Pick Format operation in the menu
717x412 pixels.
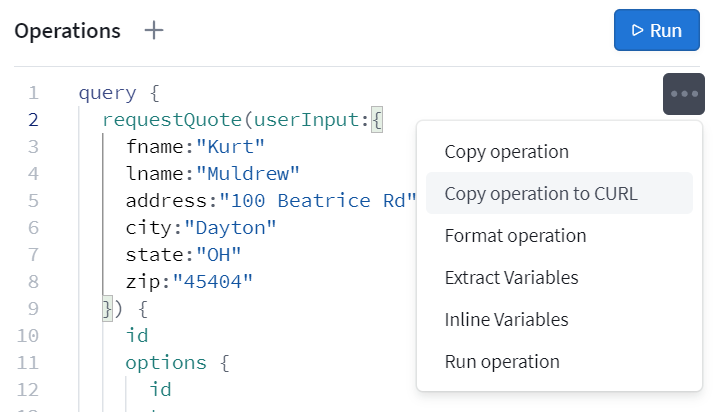(515, 236)
